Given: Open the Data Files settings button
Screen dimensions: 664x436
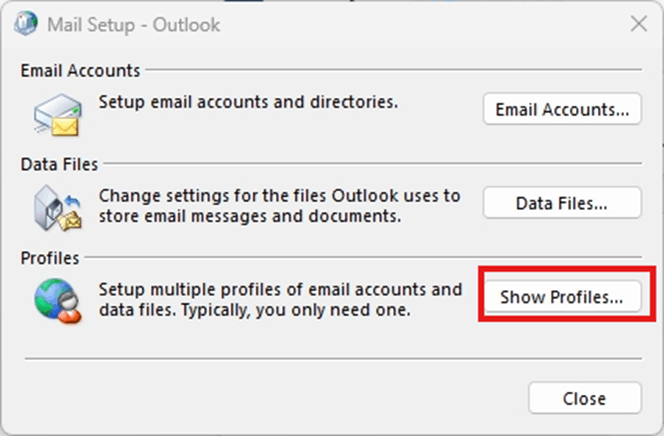Looking at the screenshot, I should pyautogui.click(x=562, y=203).
